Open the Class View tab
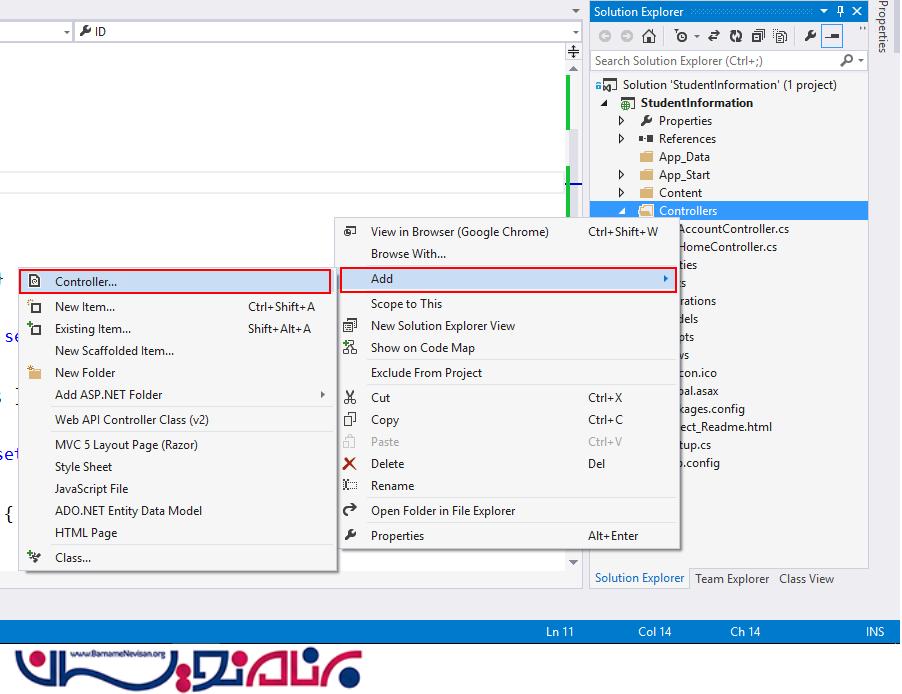The width and height of the screenshot is (902, 694). (x=806, y=579)
